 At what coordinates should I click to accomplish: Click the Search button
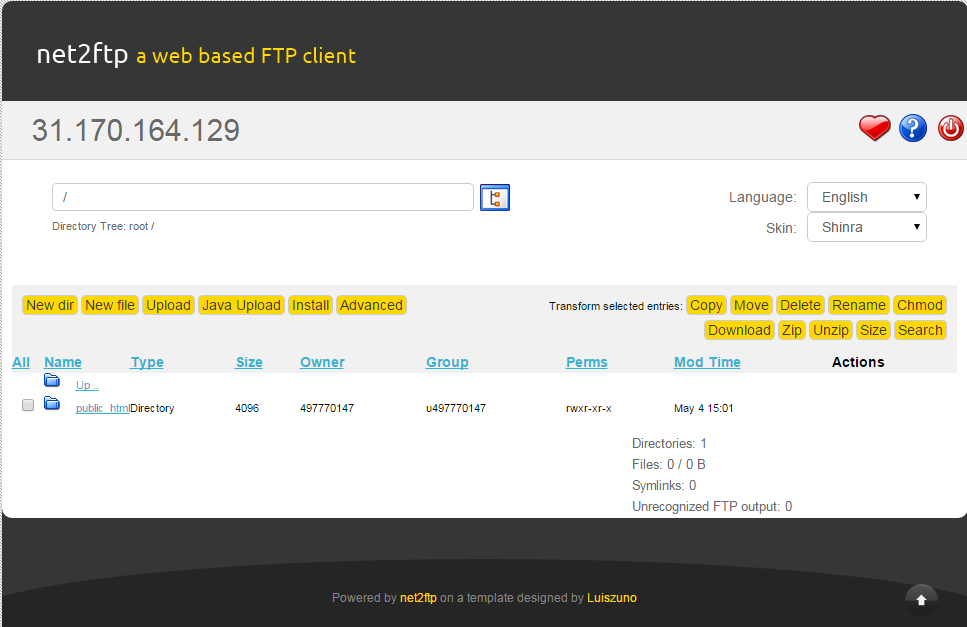920,330
